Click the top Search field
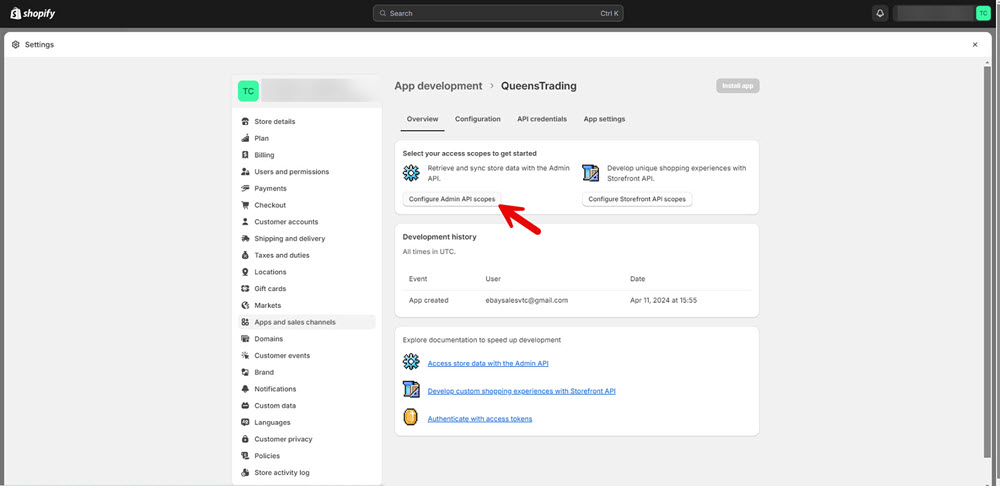The image size is (1000, 486). [498, 13]
